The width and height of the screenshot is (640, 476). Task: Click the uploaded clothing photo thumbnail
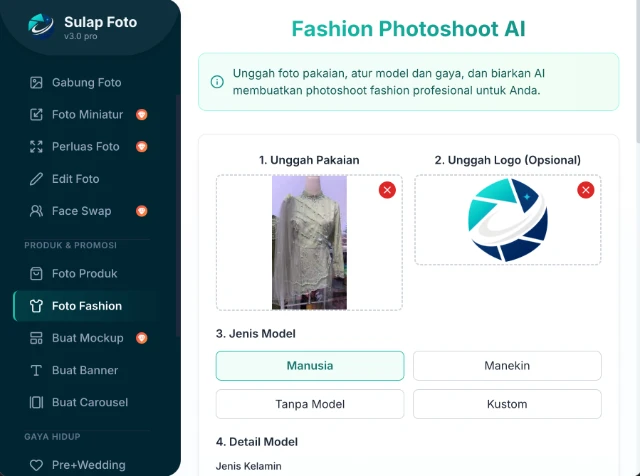[309, 242]
